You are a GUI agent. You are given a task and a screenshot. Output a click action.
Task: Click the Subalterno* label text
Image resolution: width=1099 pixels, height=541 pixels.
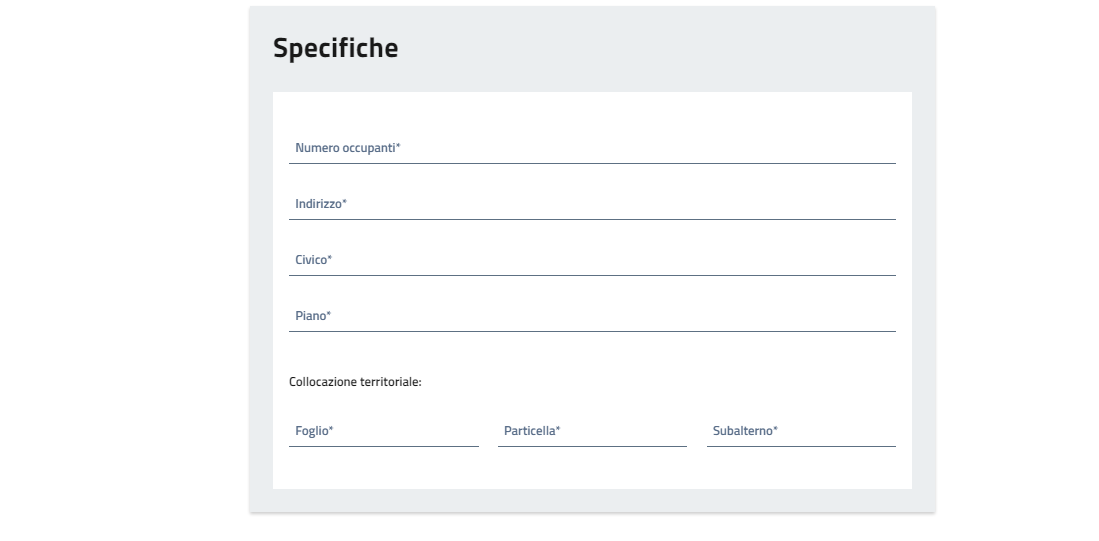coord(745,431)
